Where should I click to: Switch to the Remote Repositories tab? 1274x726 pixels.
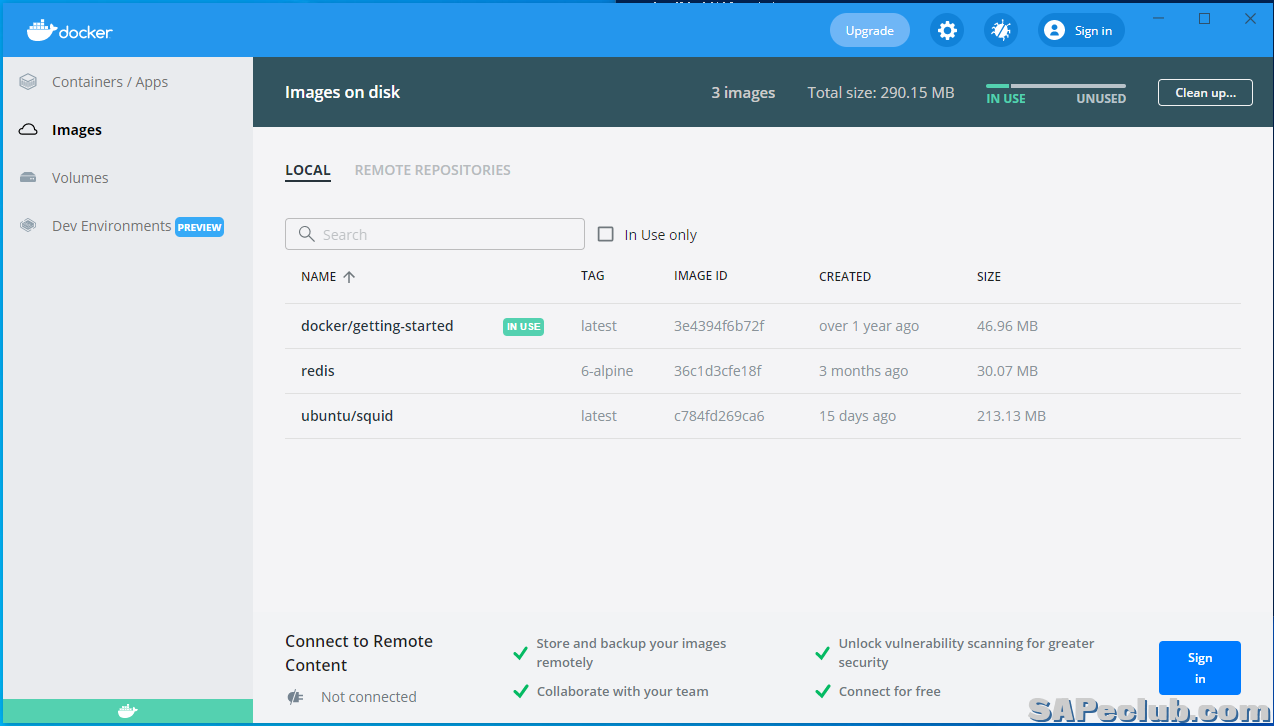(432, 170)
